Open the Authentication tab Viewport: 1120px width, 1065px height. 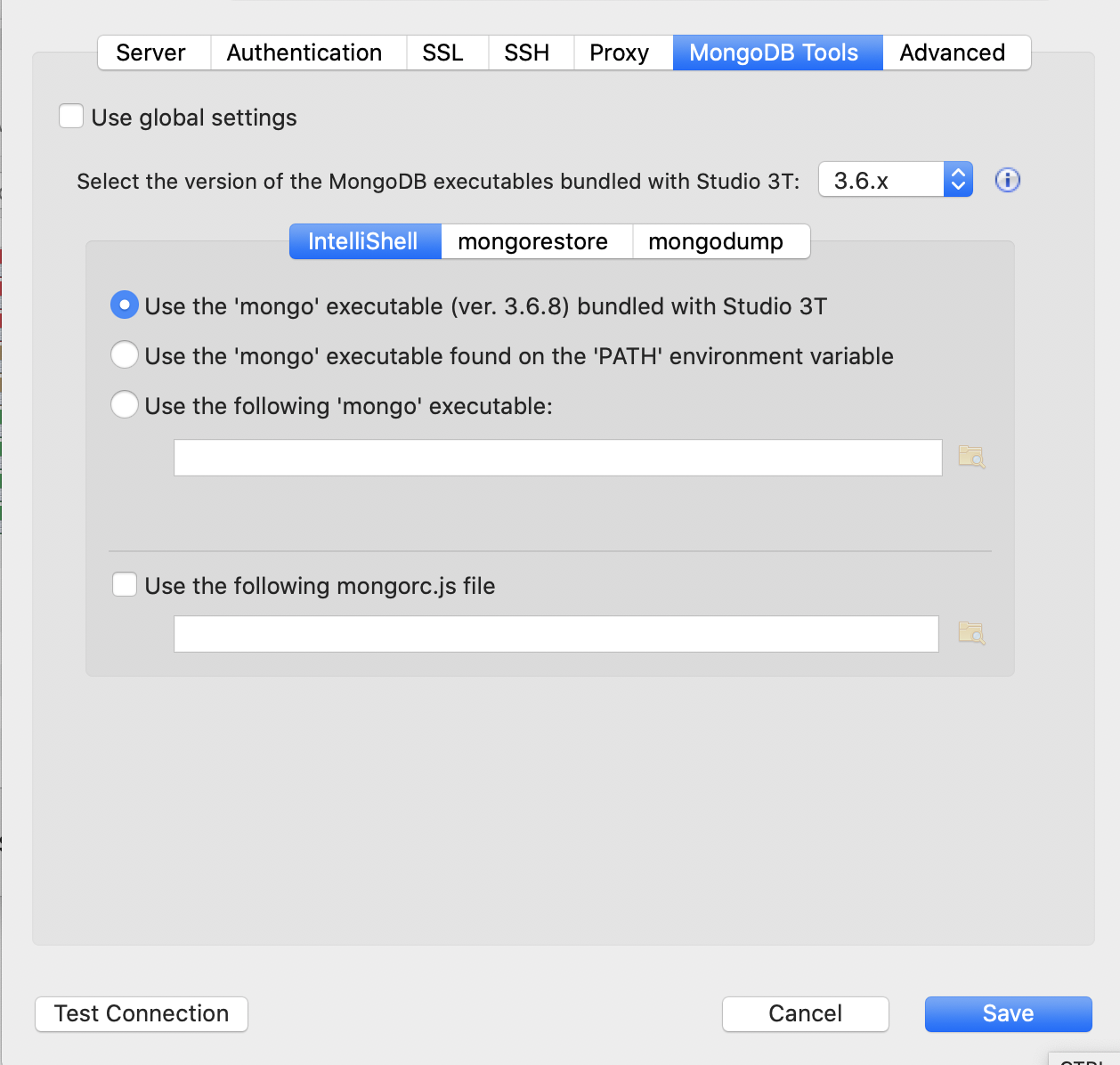308,53
